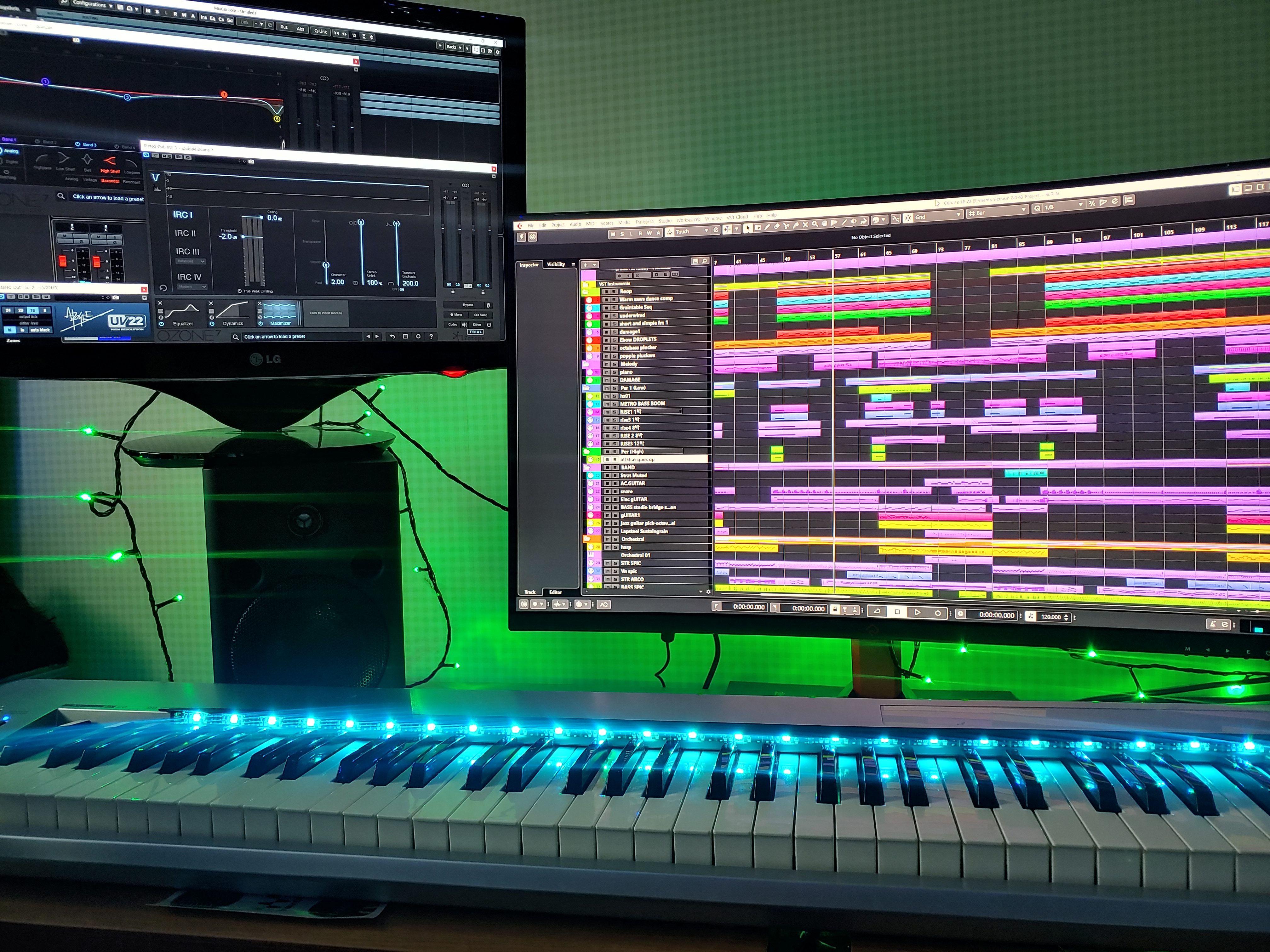Image resolution: width=1270 pixels, height=952 pixels.
Task: Remove Equalizer module with its X icon
Action: coord(160,303)
